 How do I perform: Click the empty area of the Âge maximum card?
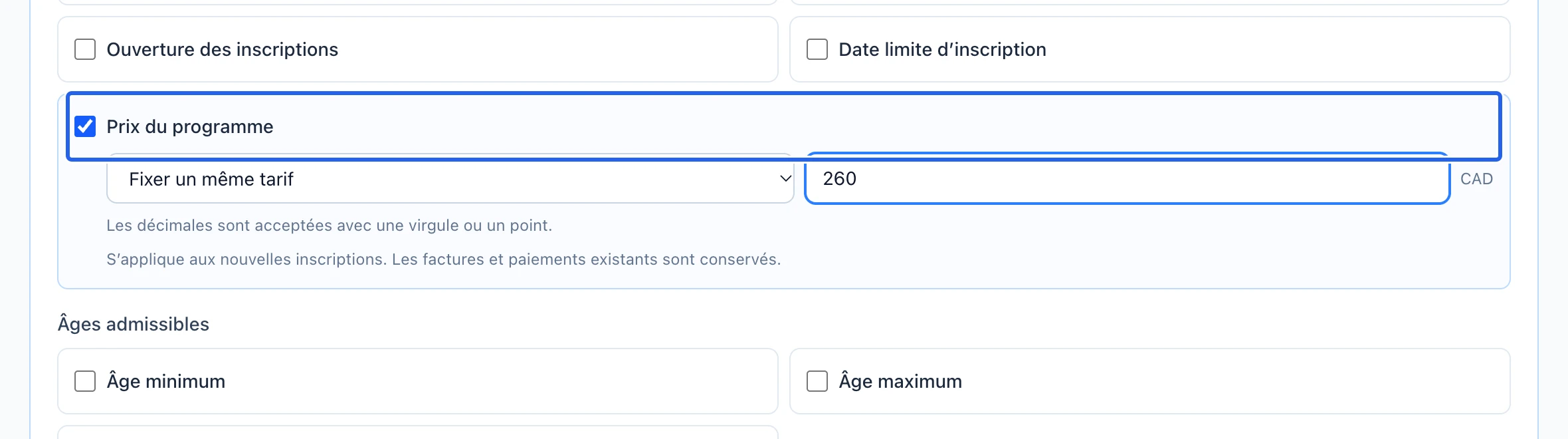1236,381
